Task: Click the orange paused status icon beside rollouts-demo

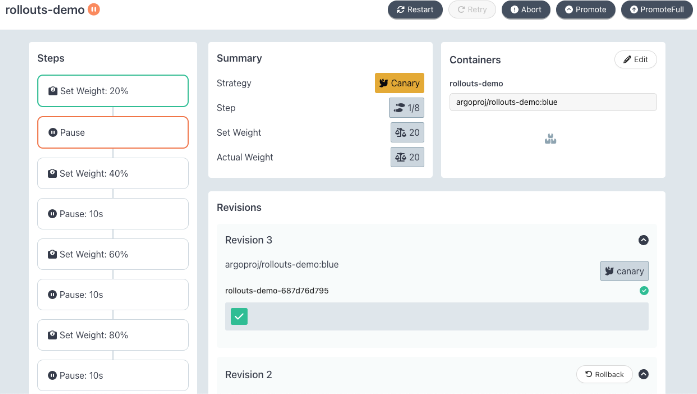Action: tap(94, 9)
